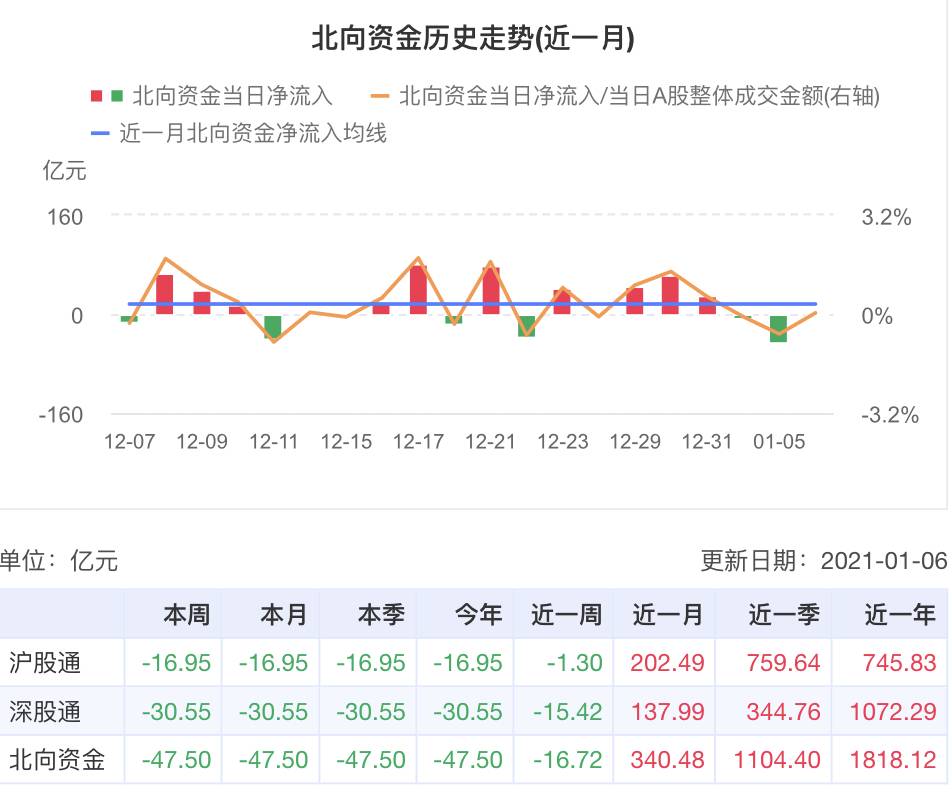The height and width of the screenshot is (810, 952).
Task: Click the 北向资金 row label in table
Action: pos(56,760)
